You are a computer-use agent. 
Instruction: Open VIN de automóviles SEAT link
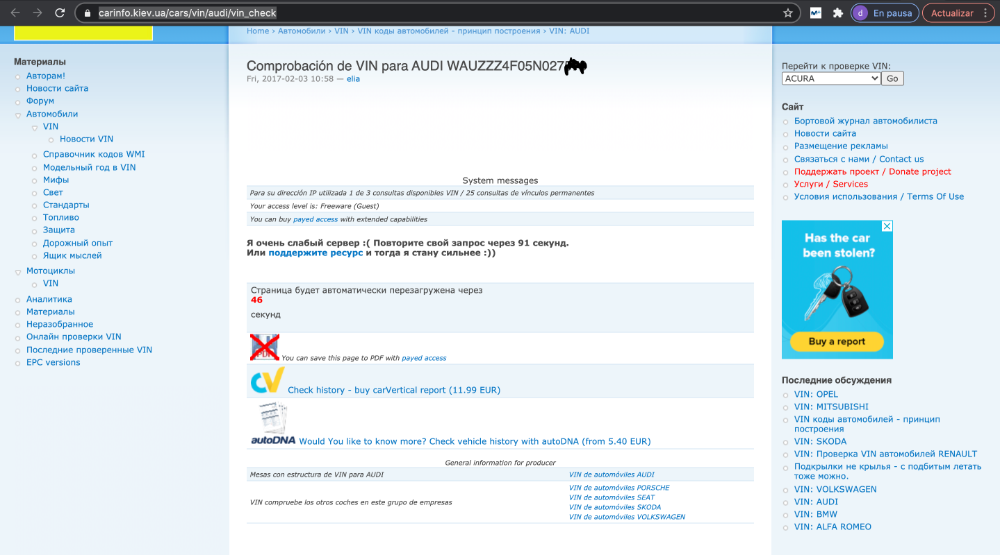point(611,498)
